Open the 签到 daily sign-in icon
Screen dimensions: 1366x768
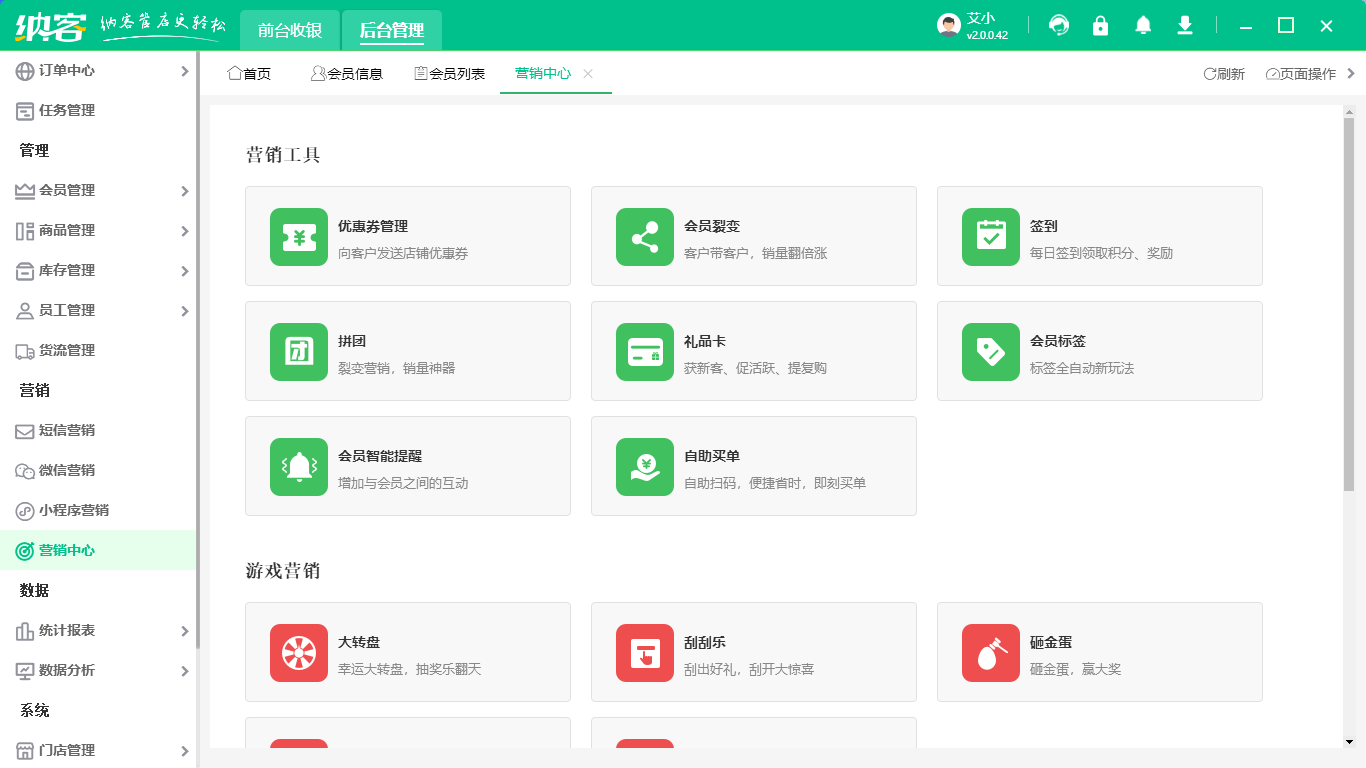(990, 236)
